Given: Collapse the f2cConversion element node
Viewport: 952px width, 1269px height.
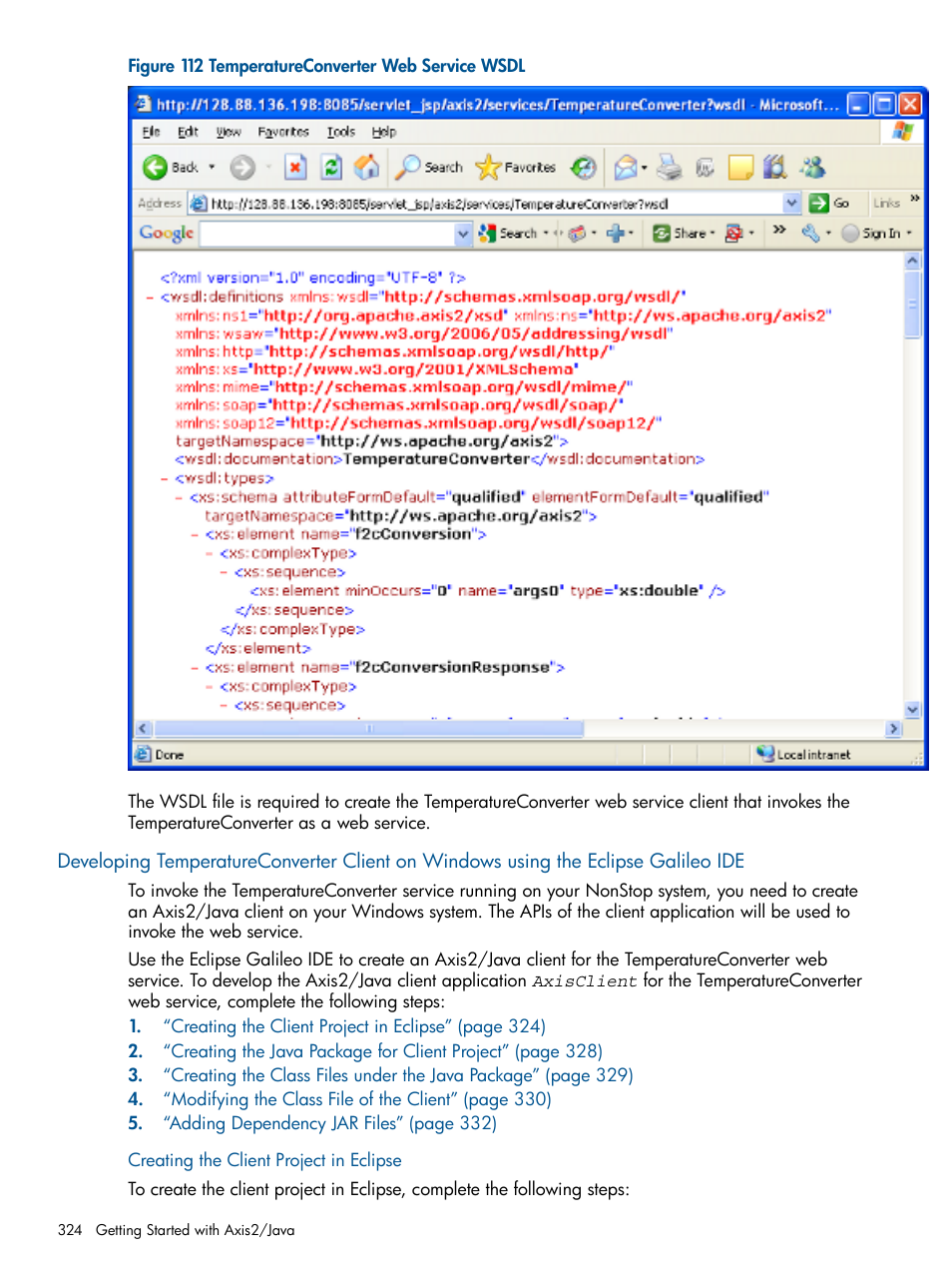Looking at the screenshot, I should pyautogui.click(x=195, y=535).
